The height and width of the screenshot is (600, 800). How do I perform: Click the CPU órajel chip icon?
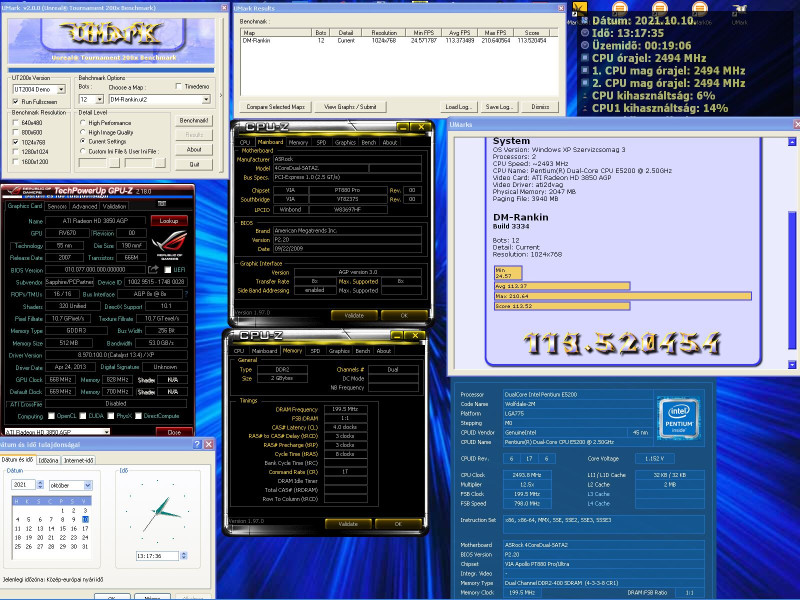pyautogui.click(x=585, y=58)
